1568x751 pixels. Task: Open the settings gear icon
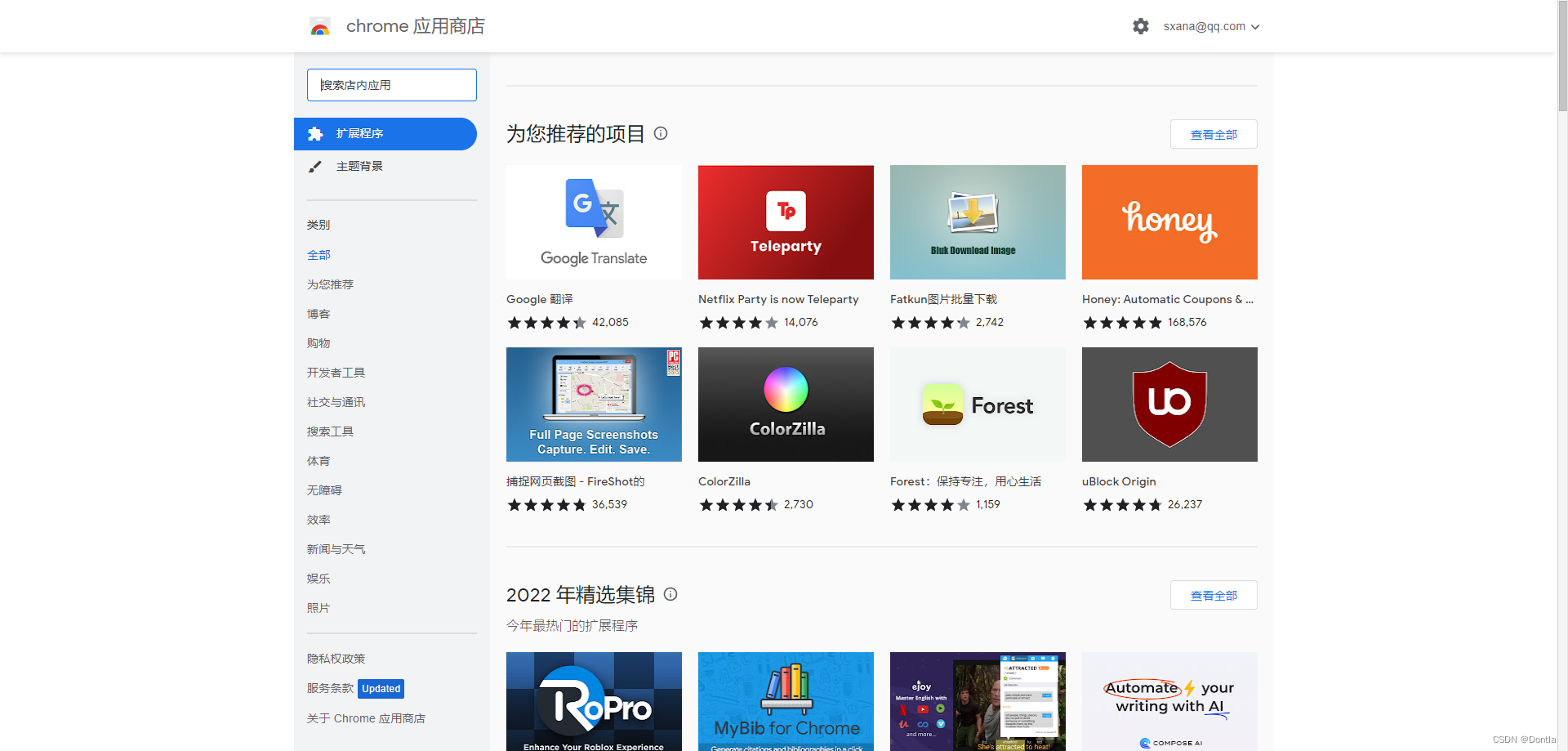[x=1141, y=26]
